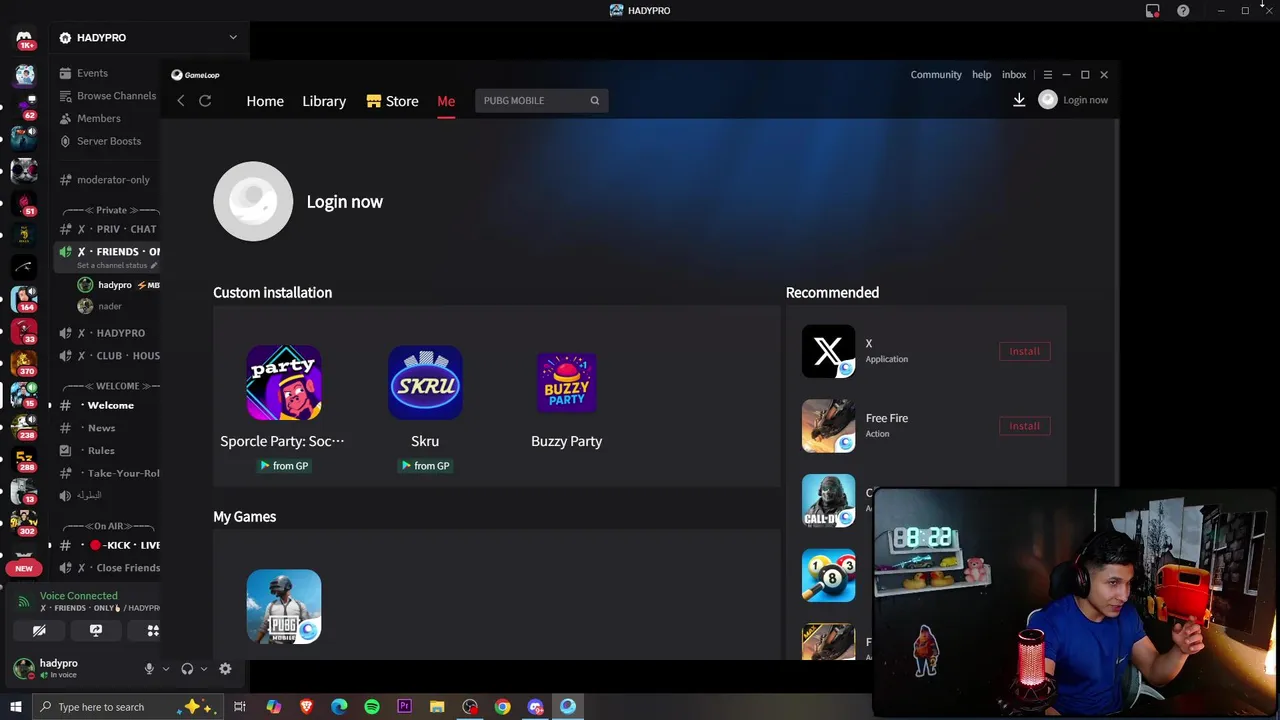Click Discord direct messages home icon
The image size is (1280, 720).
tap(24, 38)
